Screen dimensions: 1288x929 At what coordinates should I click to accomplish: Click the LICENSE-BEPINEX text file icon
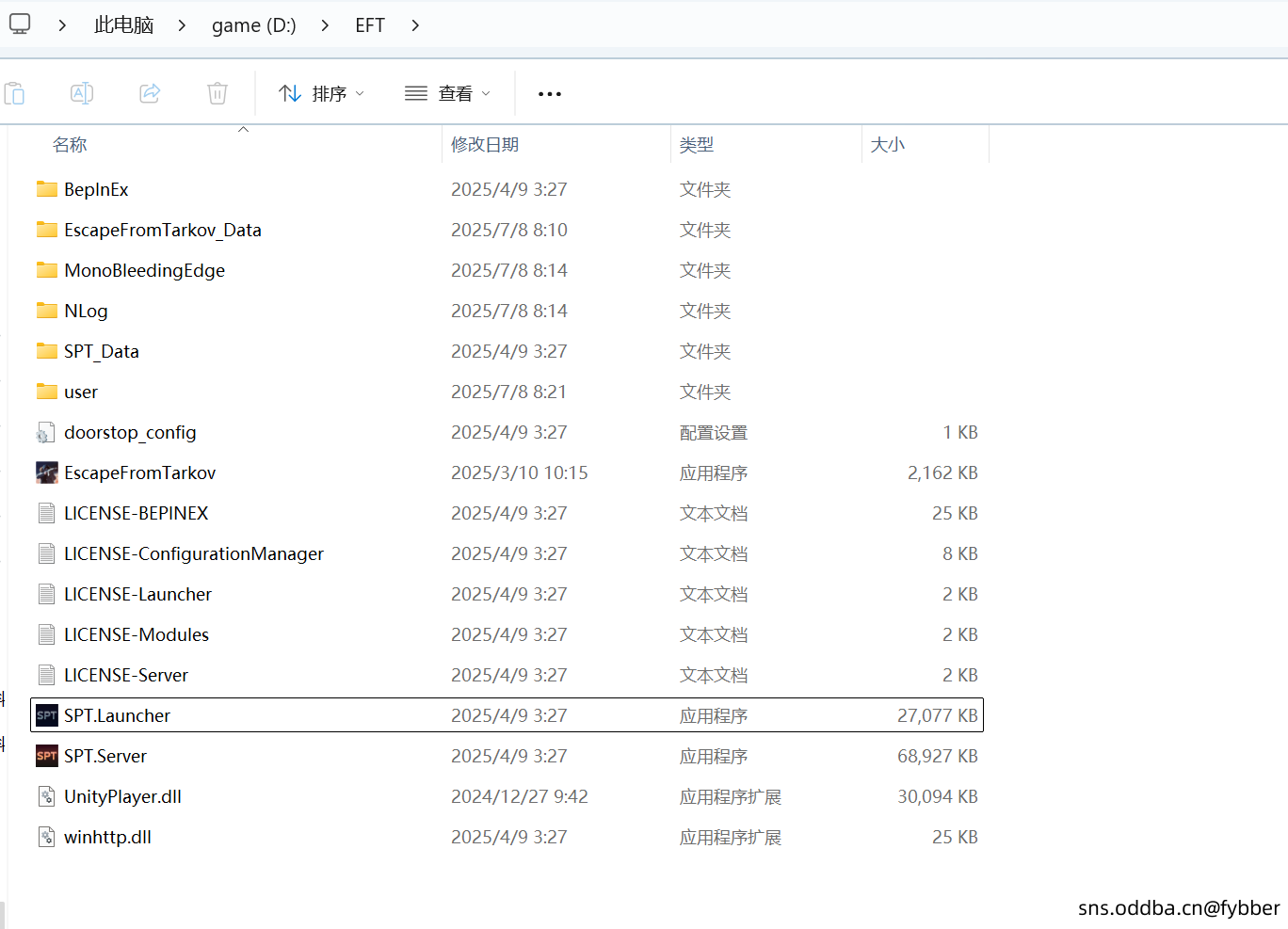pos(46,513)
